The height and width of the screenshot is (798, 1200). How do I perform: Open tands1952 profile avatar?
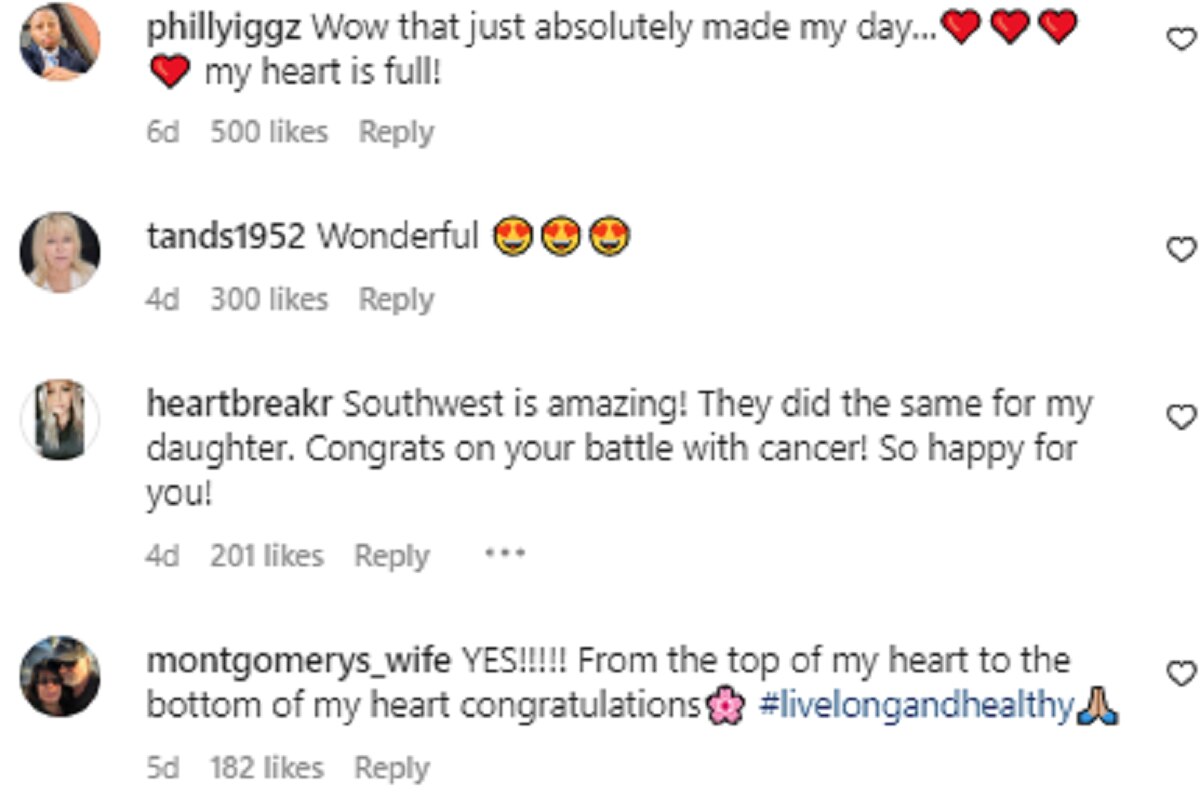click(x=60, y=252)
